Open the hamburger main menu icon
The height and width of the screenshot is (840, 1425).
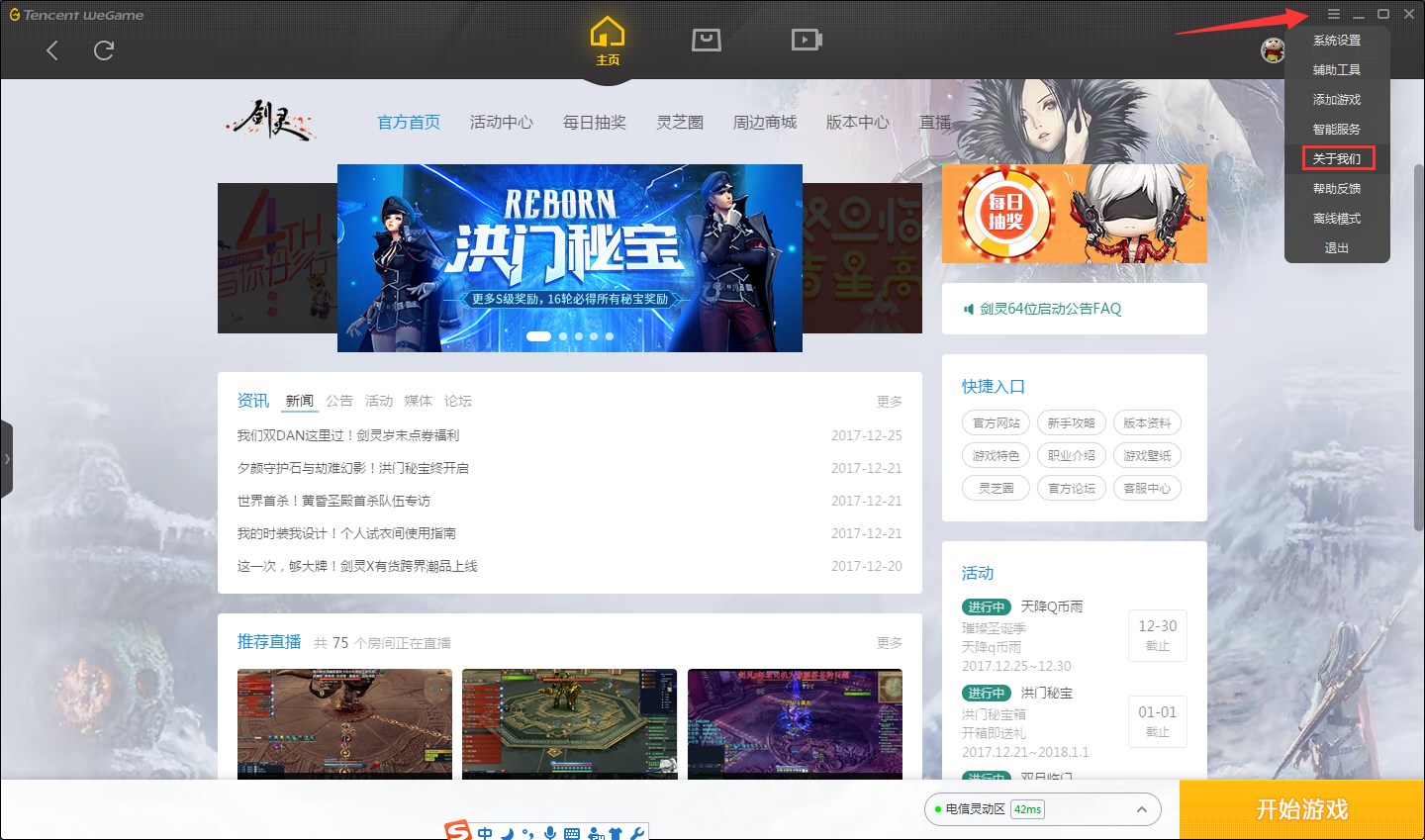point(1334,14)
